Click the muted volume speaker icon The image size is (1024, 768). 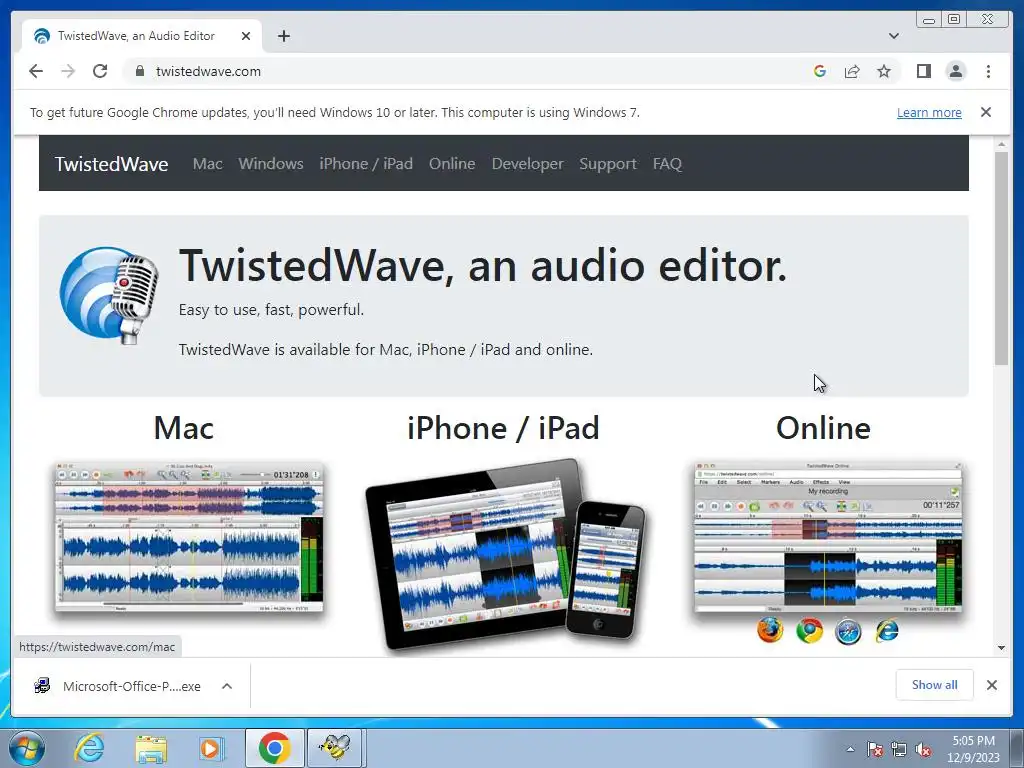click(923, 750)
